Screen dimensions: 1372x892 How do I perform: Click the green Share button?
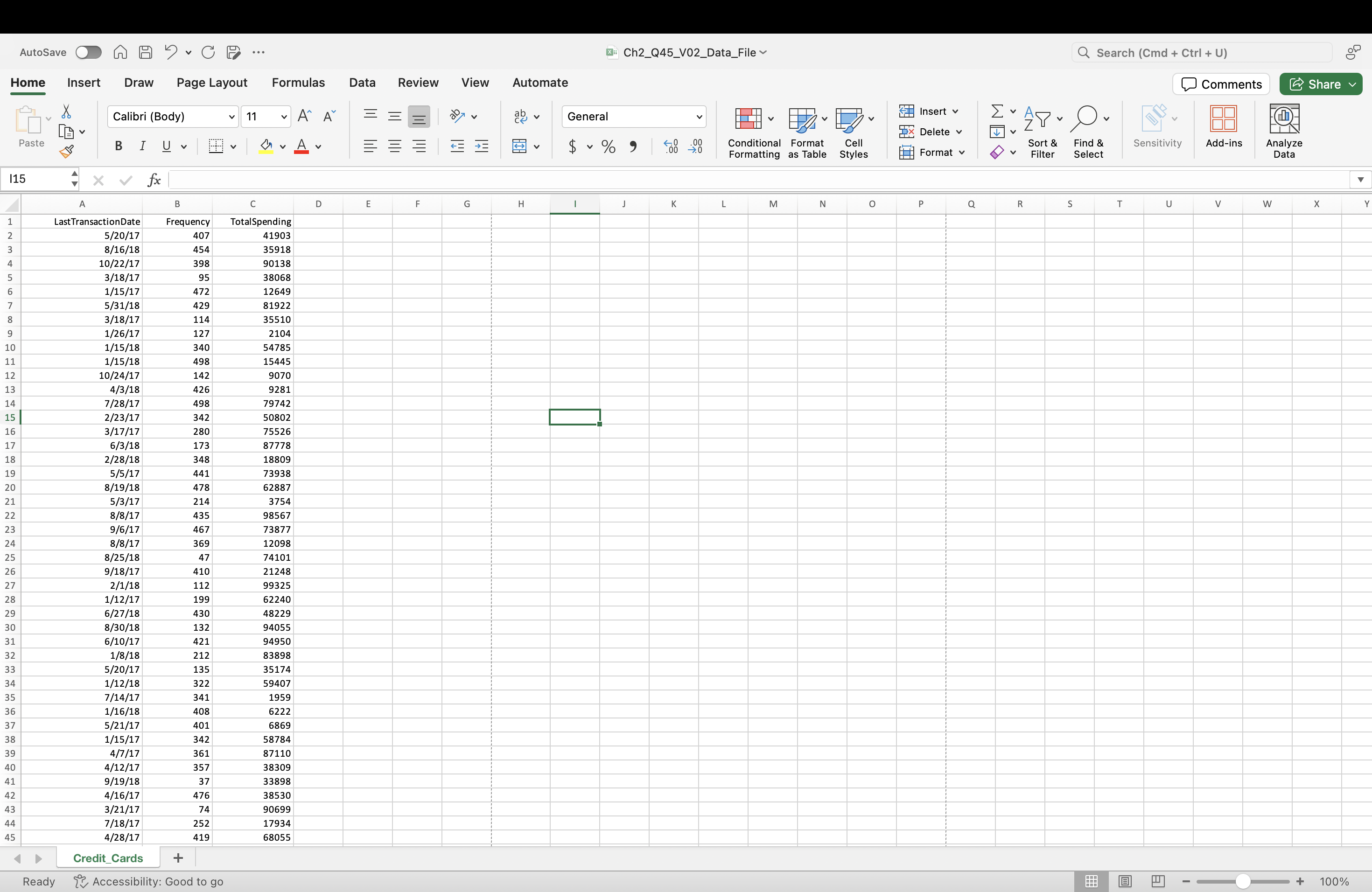click(1315, 84)
